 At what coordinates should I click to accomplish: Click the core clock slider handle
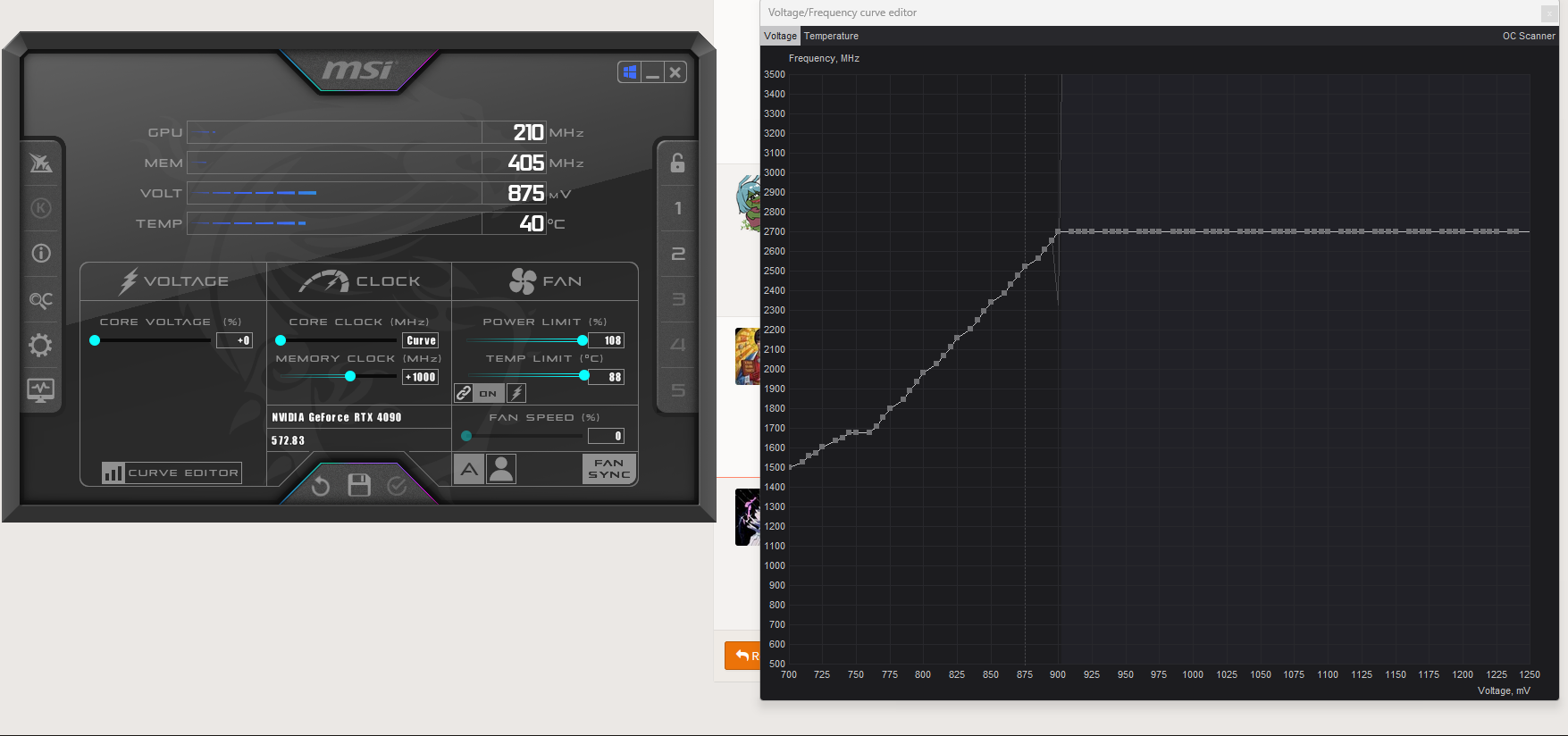pyautogui.click(x=281, y=340)
